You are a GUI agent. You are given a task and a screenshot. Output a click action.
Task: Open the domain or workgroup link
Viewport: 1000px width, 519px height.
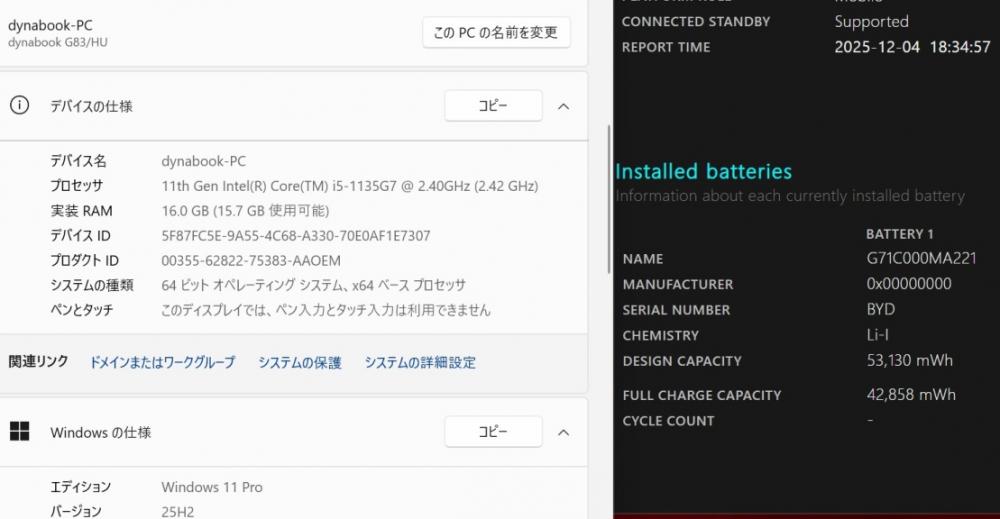click(x=163, y=363)
